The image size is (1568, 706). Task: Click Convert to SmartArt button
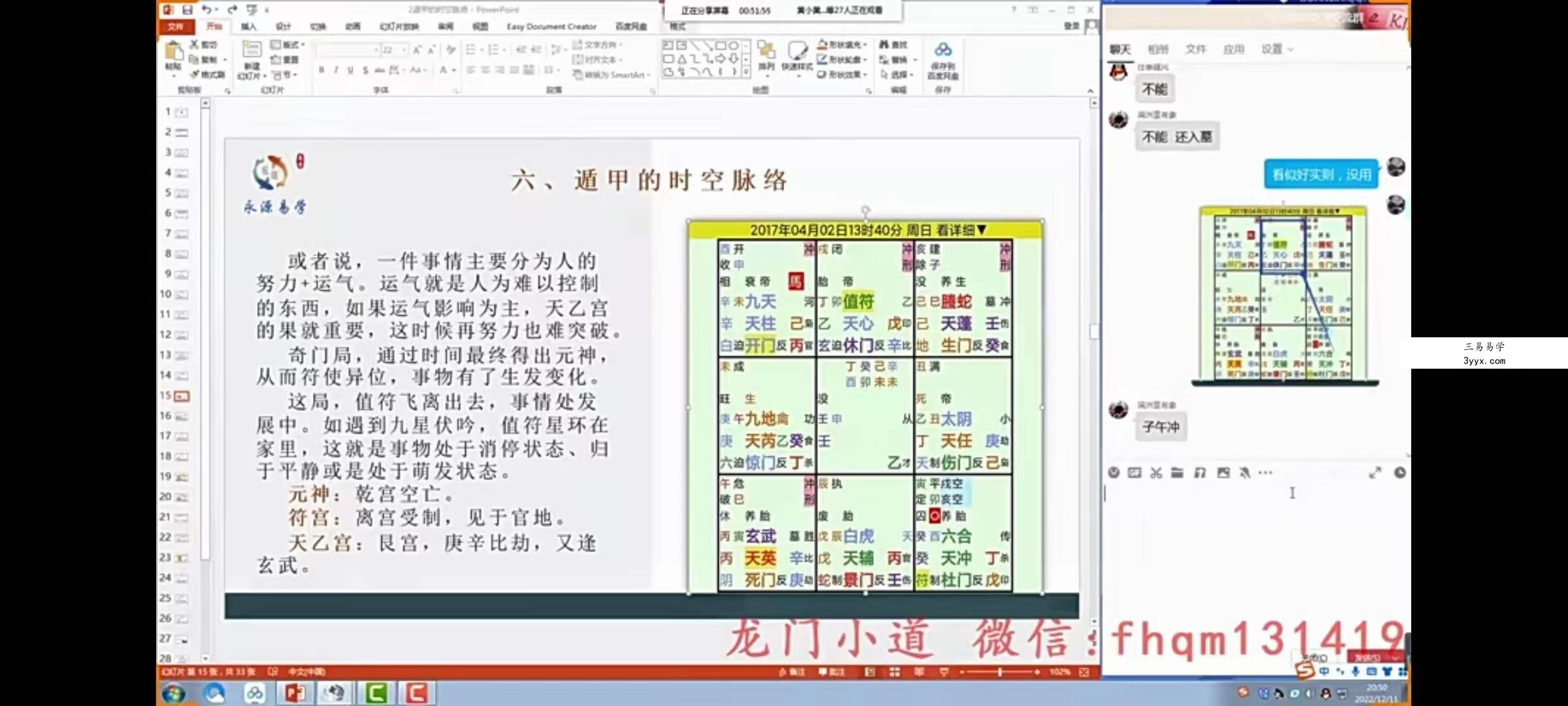click(x=612, y=75)
